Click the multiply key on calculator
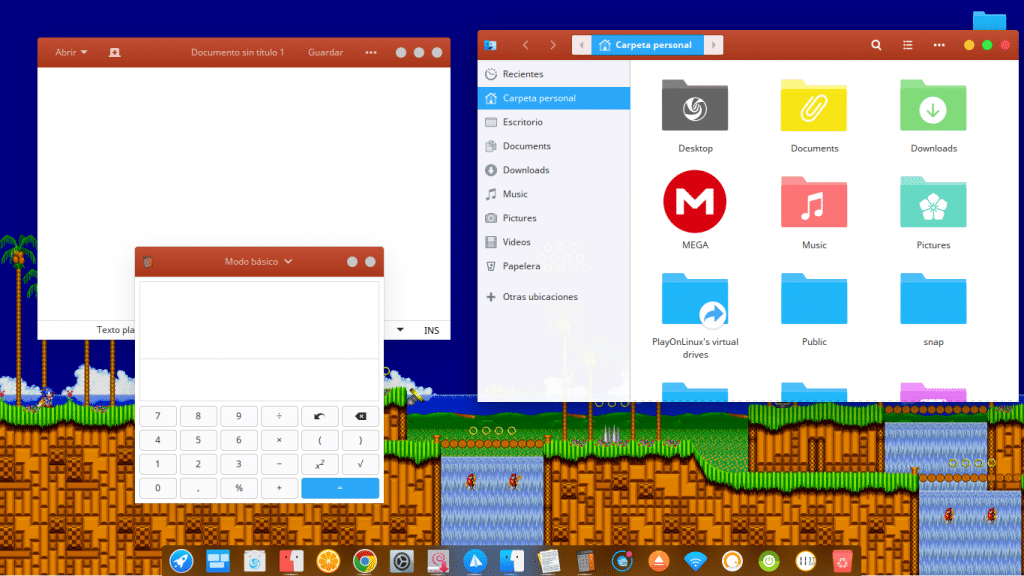Viewport: 1024px width, 576px height. point(279,440)
